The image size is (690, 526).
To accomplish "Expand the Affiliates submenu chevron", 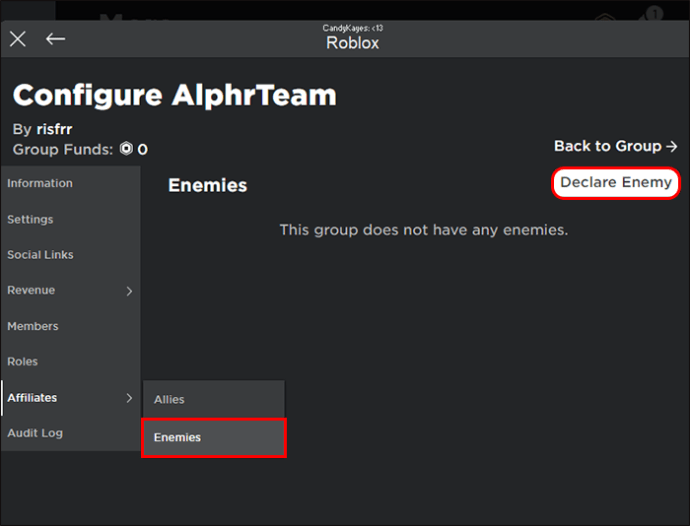I will point(129,398).
